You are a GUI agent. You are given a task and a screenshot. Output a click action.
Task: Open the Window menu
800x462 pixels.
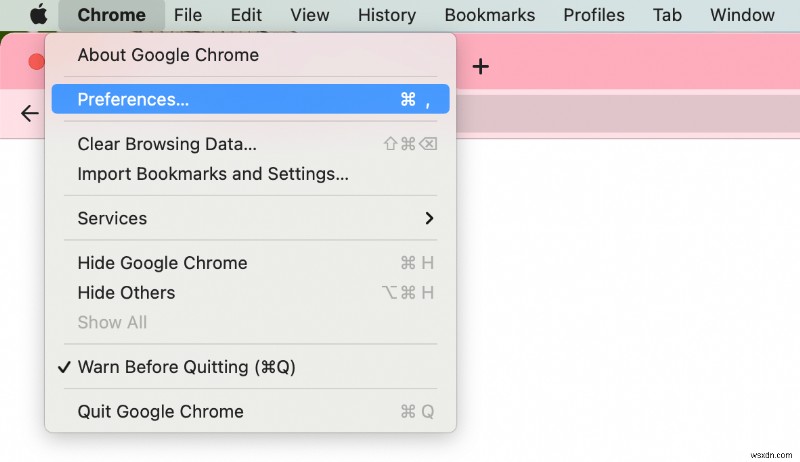click(x=742, y=15)
